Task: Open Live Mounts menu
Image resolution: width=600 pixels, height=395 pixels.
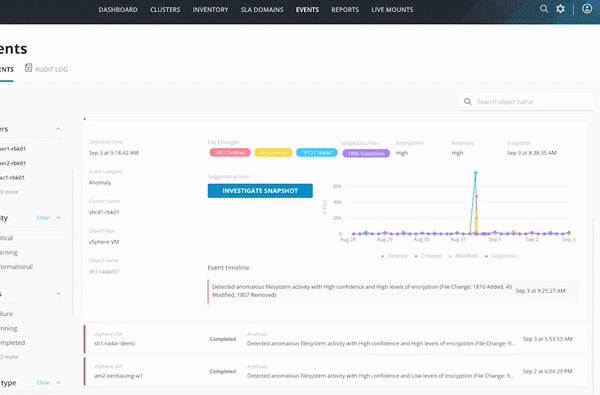Action: click(392, 10)
